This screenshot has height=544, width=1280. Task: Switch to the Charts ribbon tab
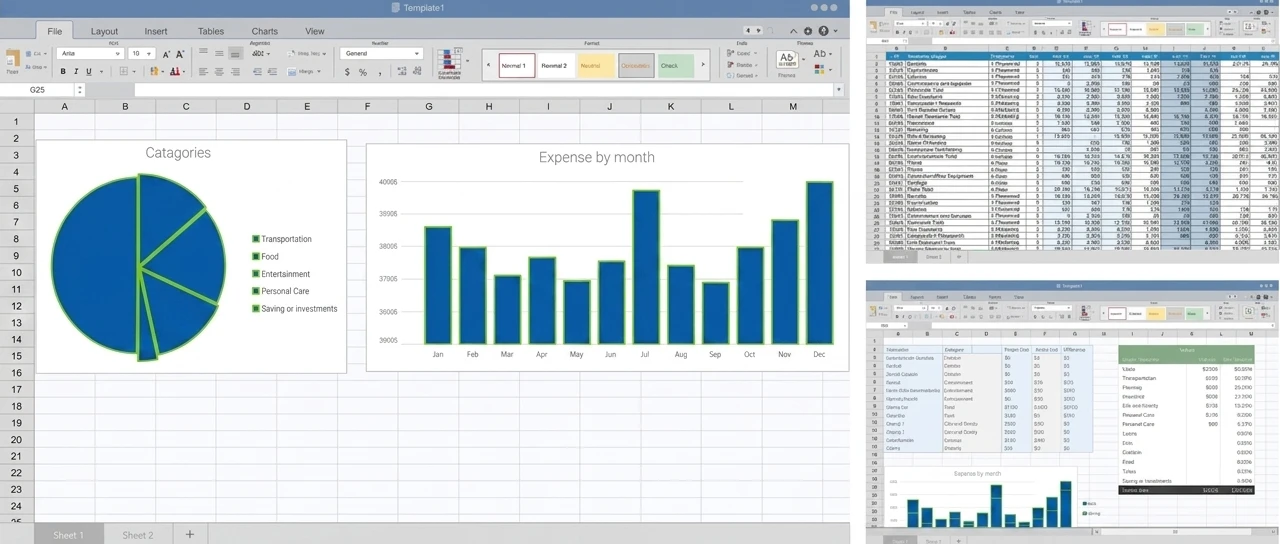[264, 31]
